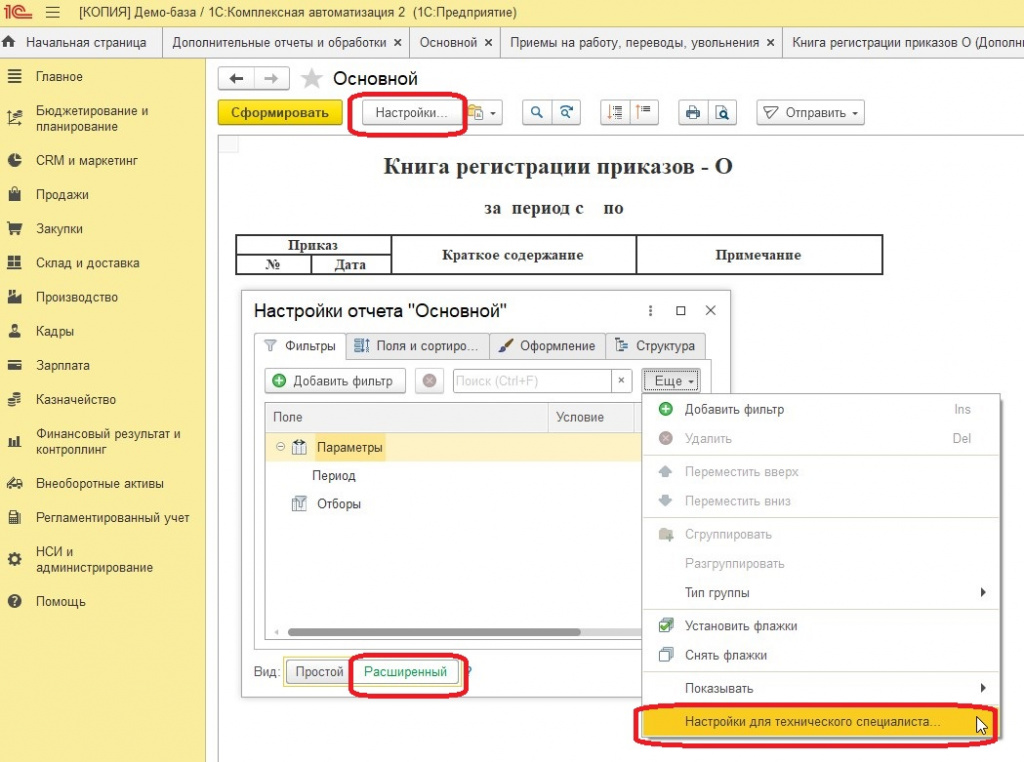1024x762 pixels.
Task: Select the Фильтры tab in settings dialog
Action: tap(300, 345)
